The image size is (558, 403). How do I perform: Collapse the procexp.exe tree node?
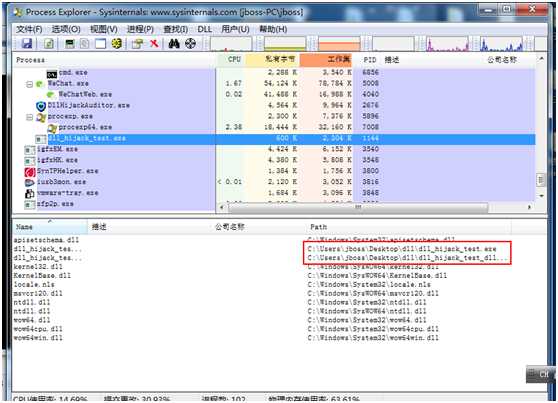[30, 117]
